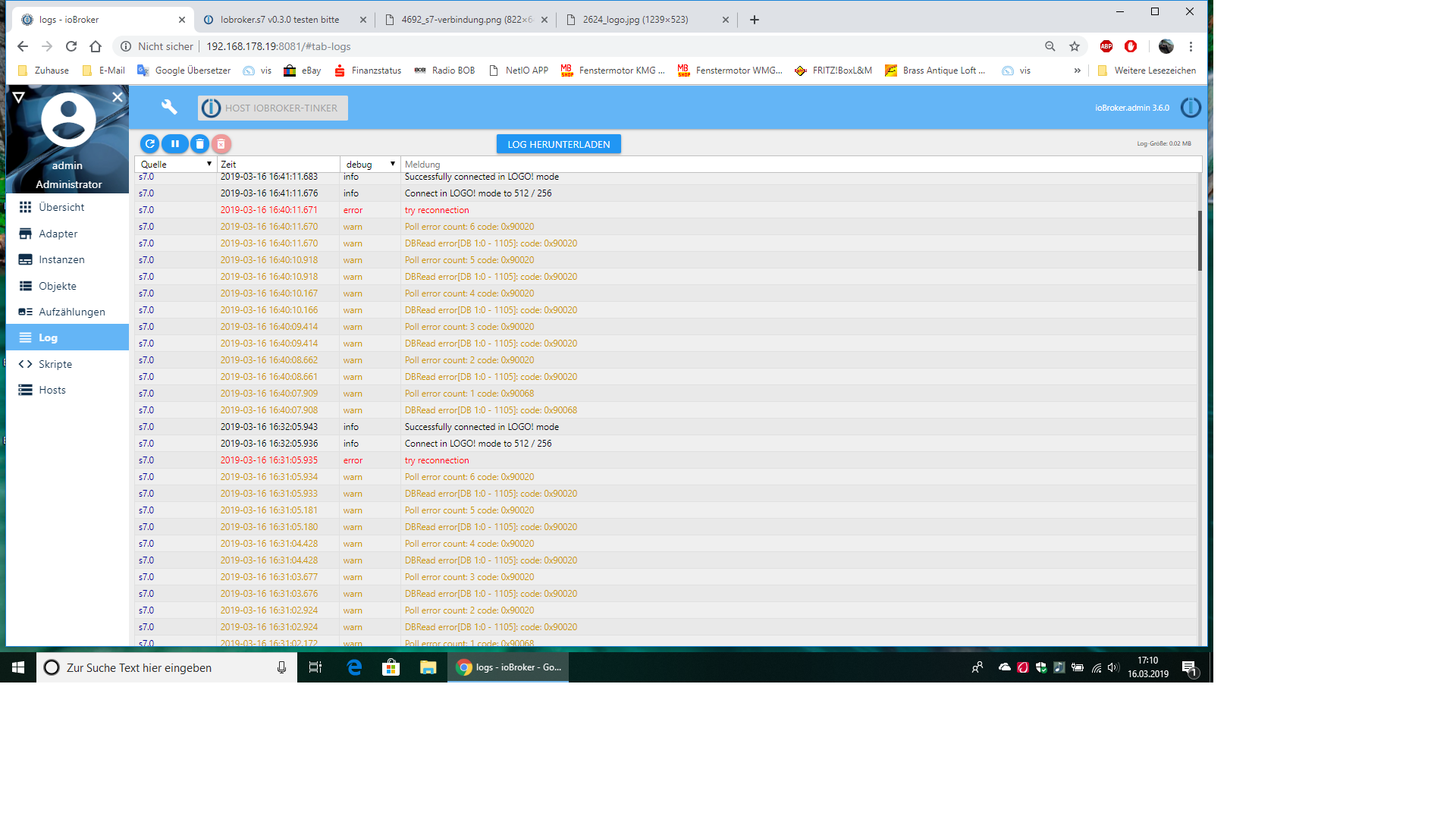Screen dimensions: 1456x819
Task: Click the ioBroker logo at top right
Action: [1191, 108]
